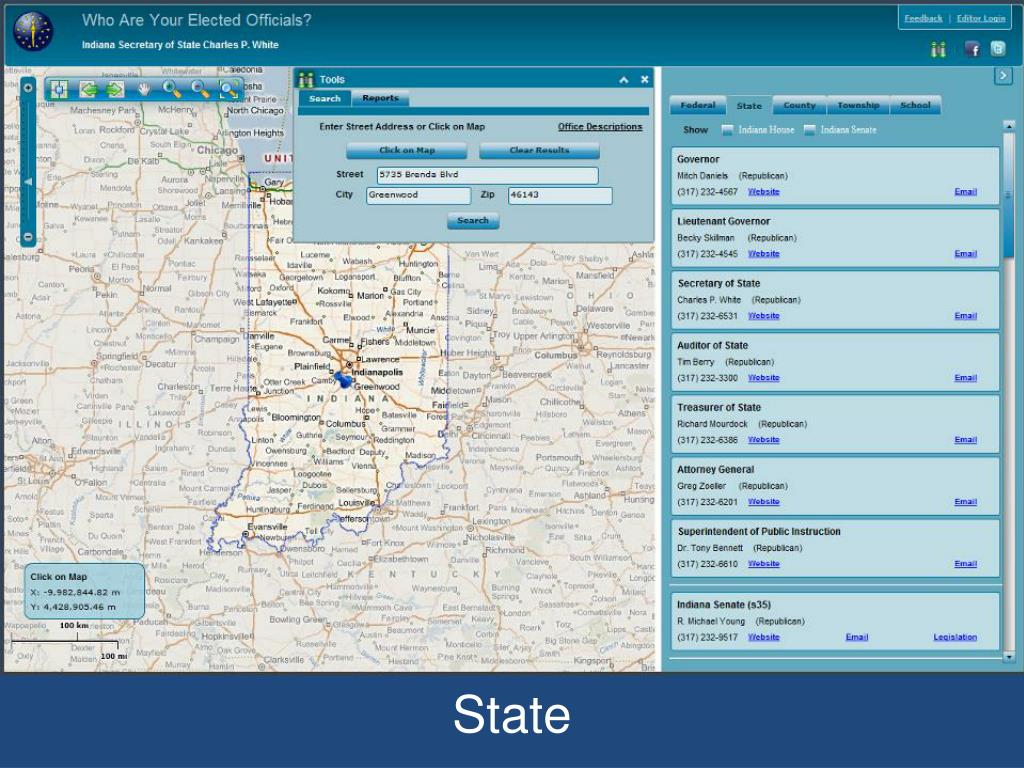This screenshot has height=768, width=1024.
Task: Click the 'R. Michael Young' name text
Action: click(711, 622)
